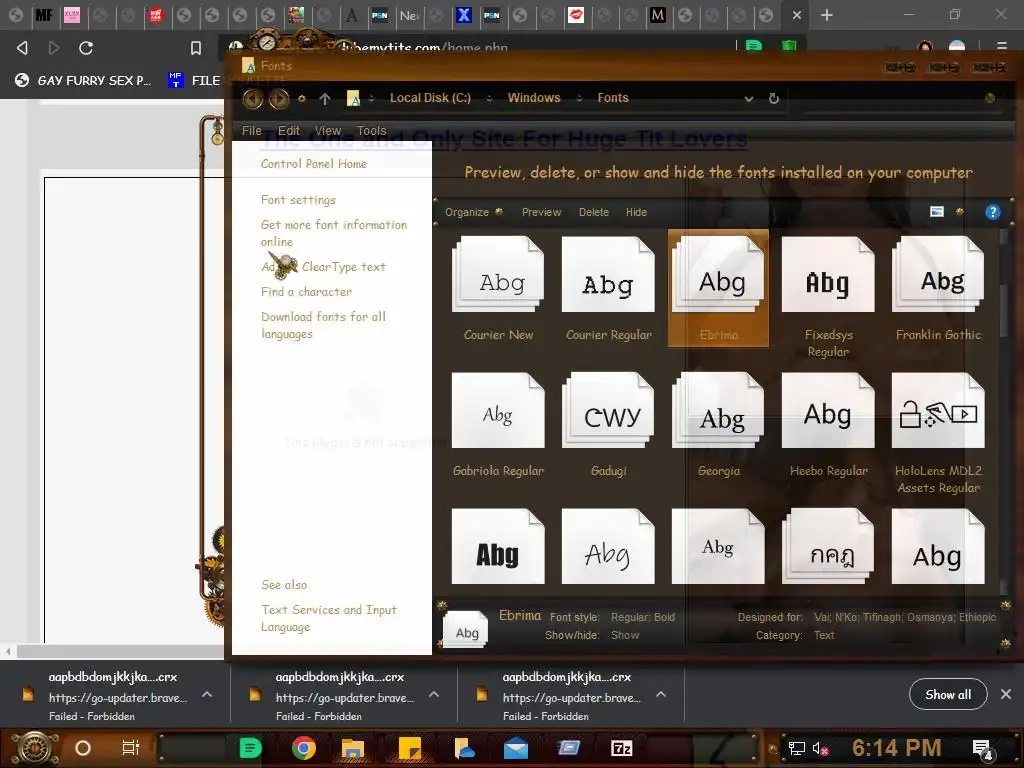Screen dimensions: 1024x768
Task: Open the Action Center notifications icon
Action: click(x=983, y=749)
